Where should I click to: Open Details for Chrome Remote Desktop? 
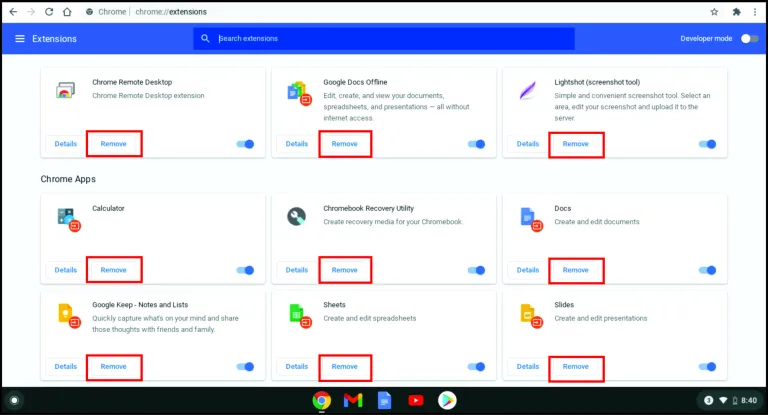66,144
